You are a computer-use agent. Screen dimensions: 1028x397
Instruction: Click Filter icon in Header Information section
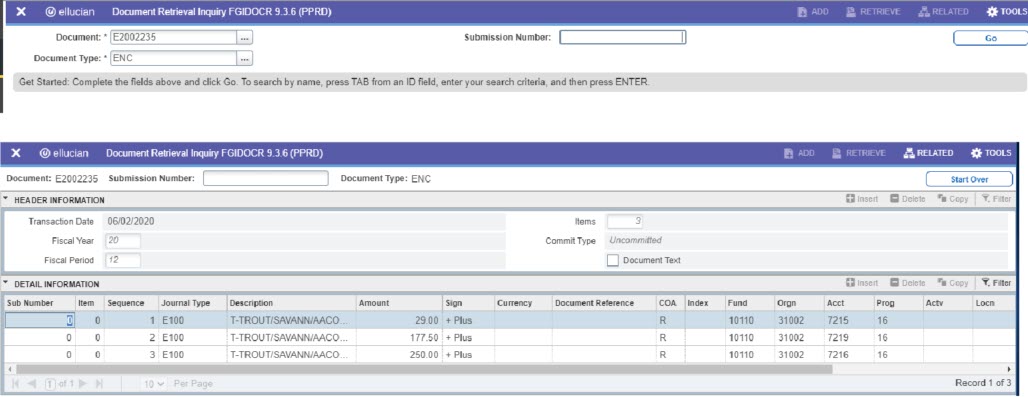pos(997,199)
